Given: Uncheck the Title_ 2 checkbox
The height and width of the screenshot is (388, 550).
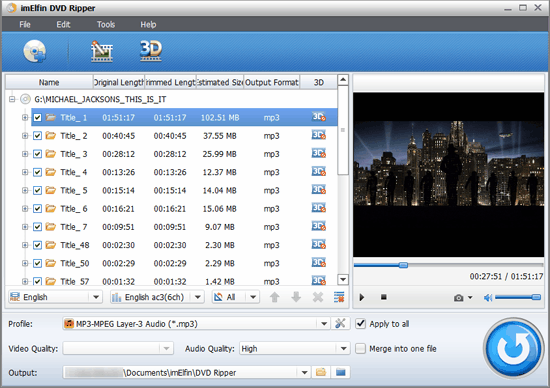Looking at the screenshot, I should click(x=38, y=136).
